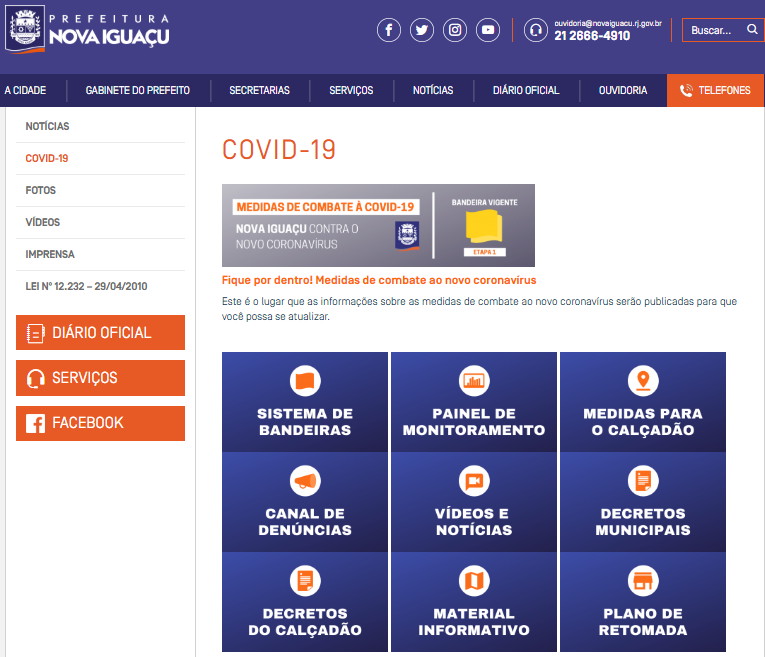
Task: Click the headset ouvidoria icon in header
Action: pyautogui.click(x=536, y=30)
